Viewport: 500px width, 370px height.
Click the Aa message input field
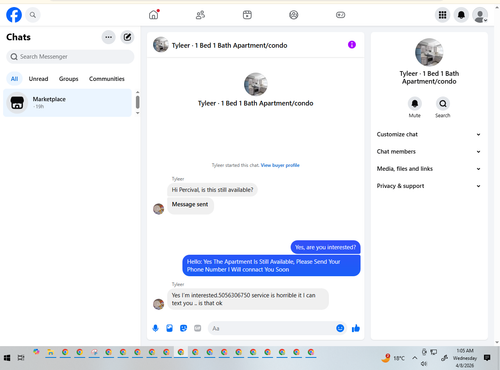[272, 328]
